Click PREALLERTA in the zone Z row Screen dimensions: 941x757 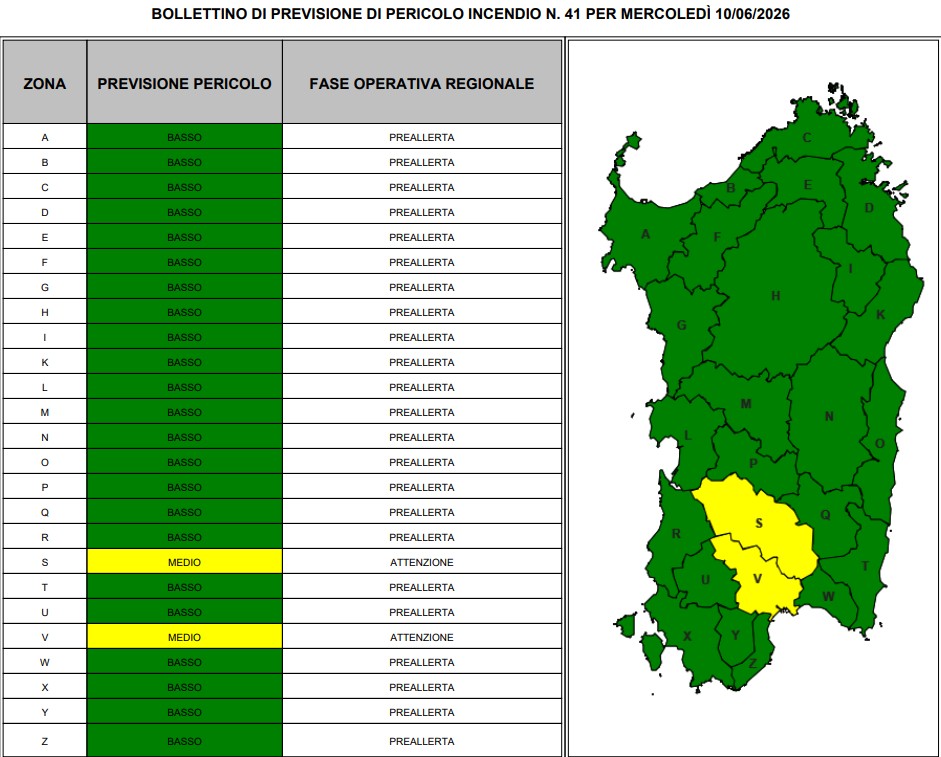(x=422, y=741)
